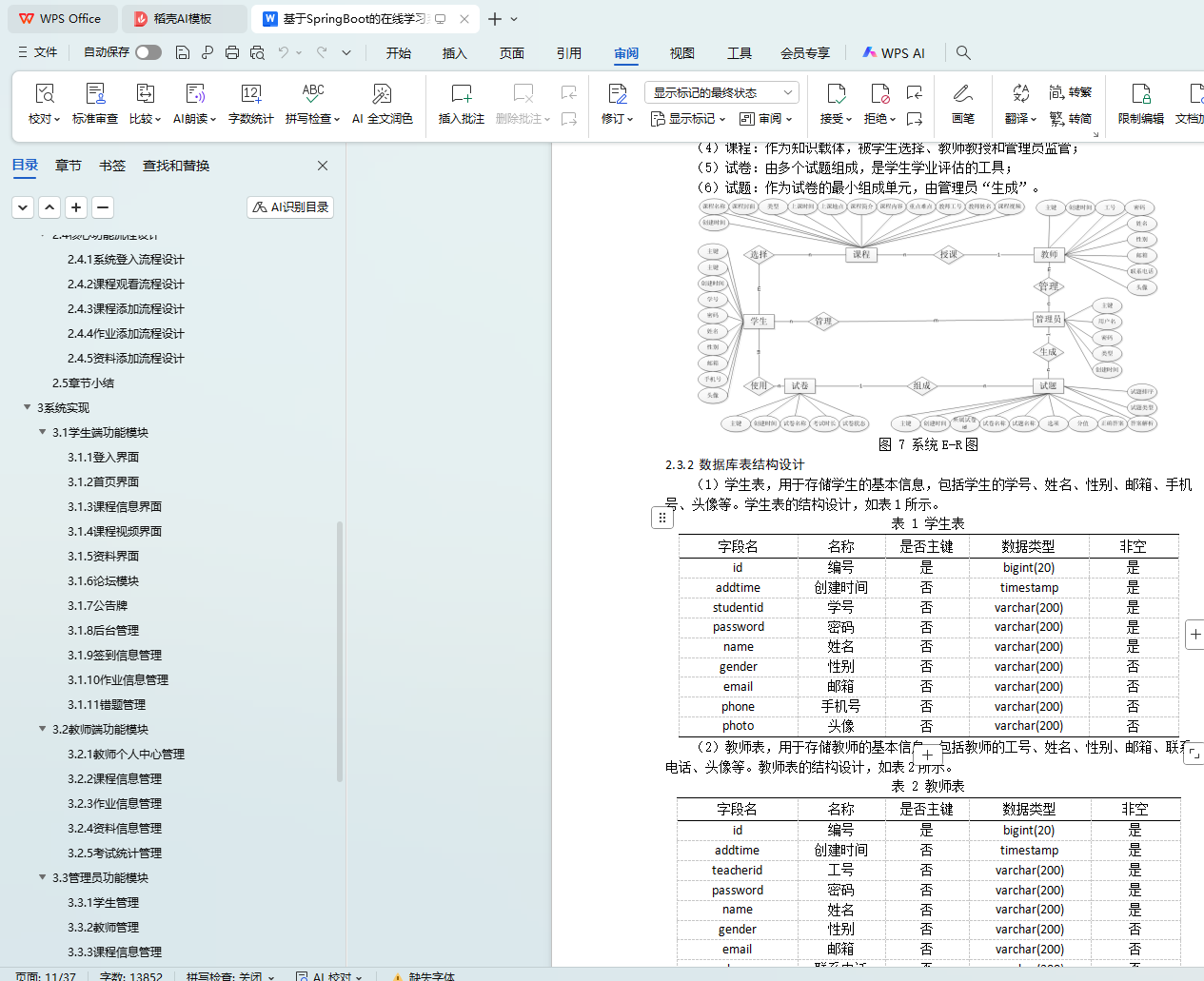The height and width of the screenshot is (981, 1204).
Task: Switch to the 视图 ribbon tab
Action: pos(681,53)
